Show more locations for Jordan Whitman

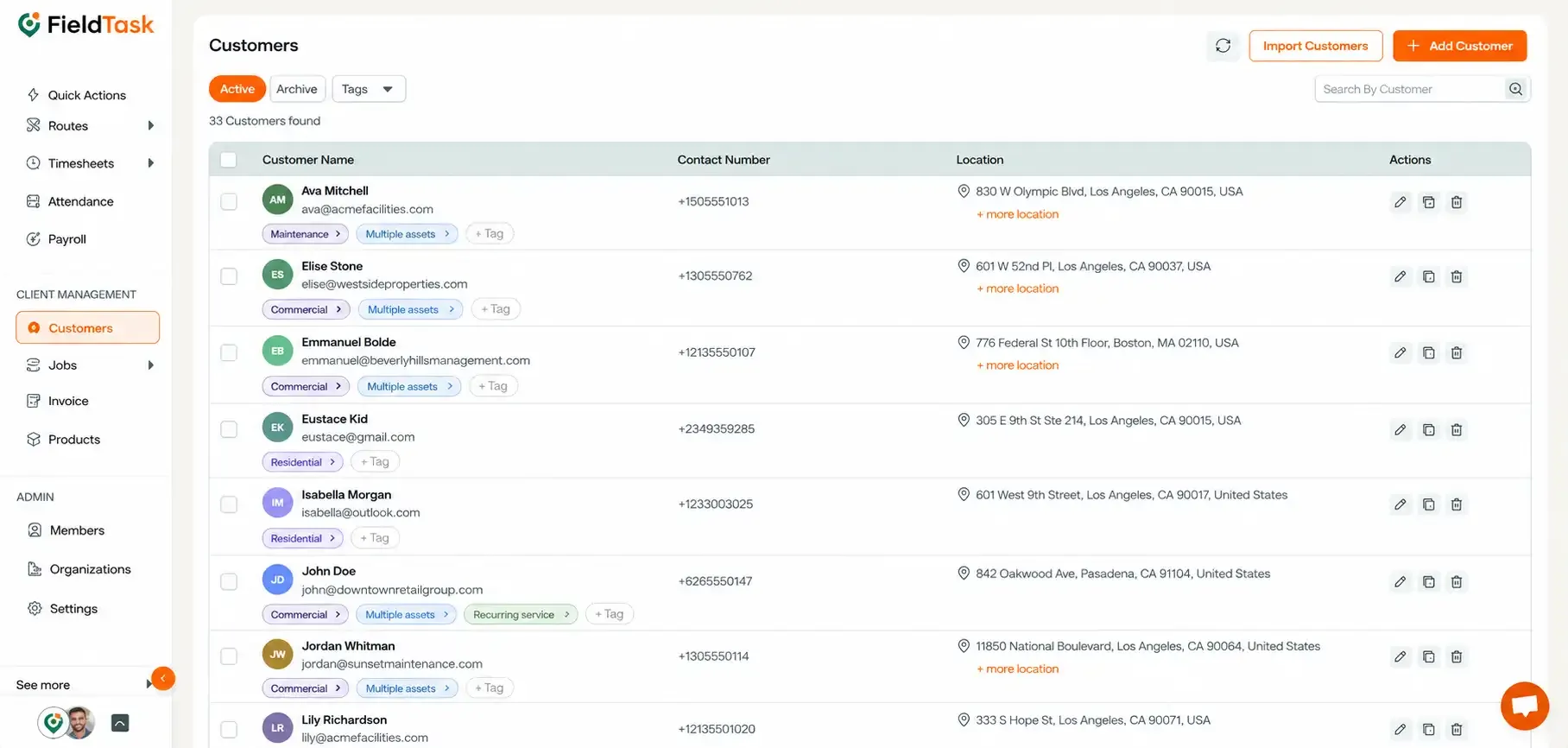point(1017,669)
